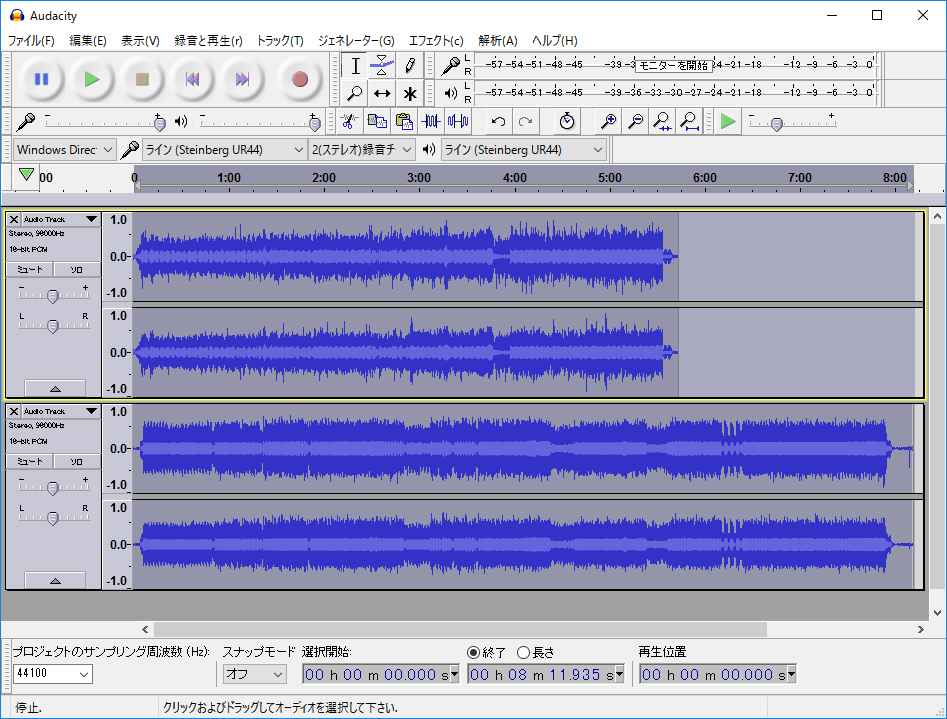Close the second audio track

13,411
